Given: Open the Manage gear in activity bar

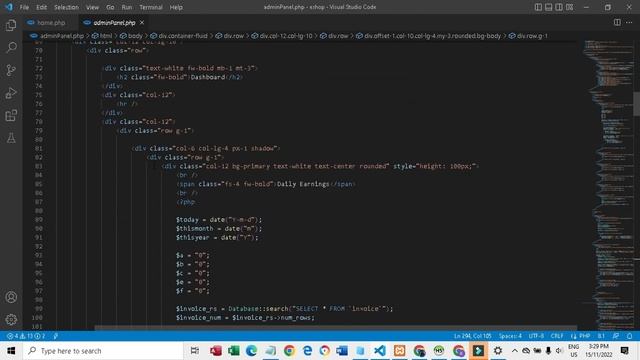Looking at the screenshot, I should (x=11, y=319).
